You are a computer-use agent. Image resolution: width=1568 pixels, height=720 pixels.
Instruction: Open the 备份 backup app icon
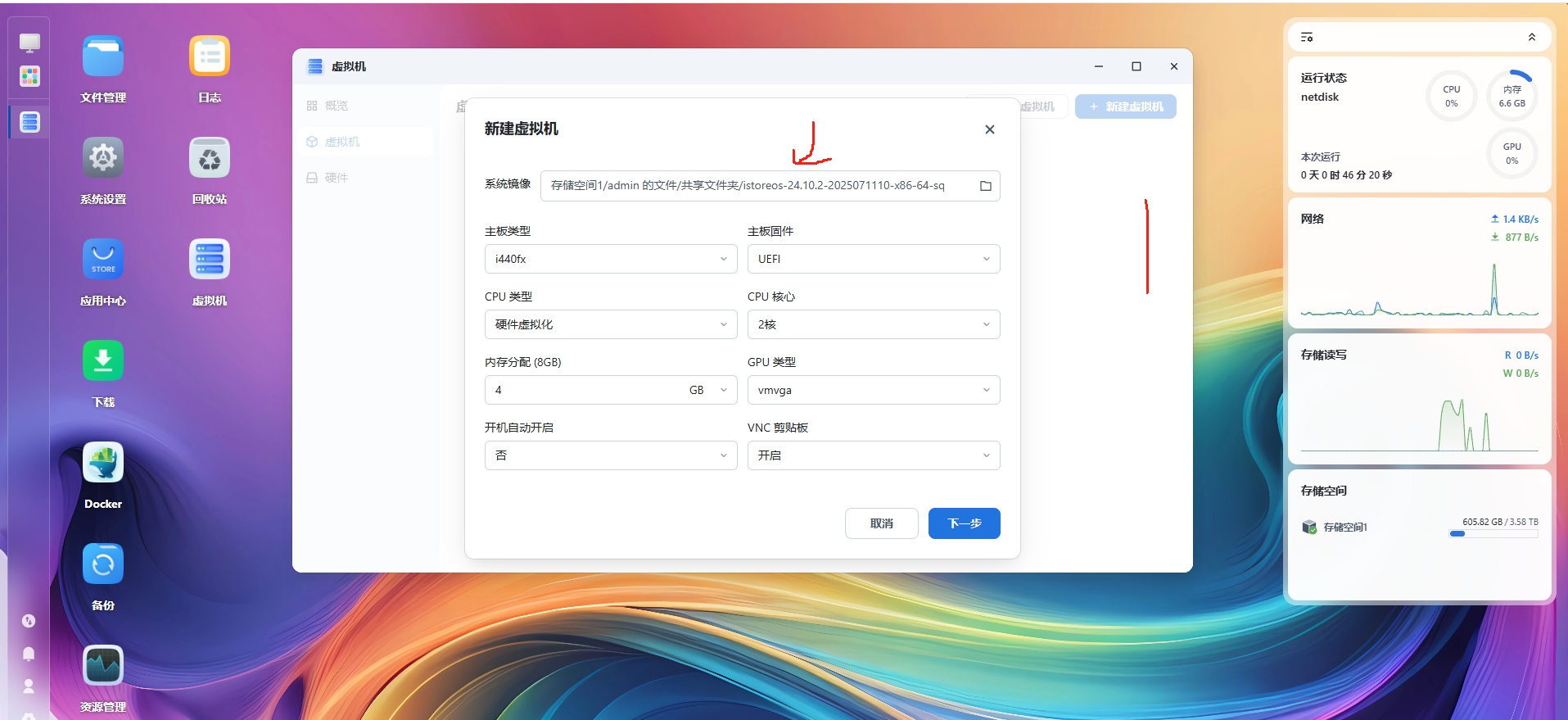103,565
